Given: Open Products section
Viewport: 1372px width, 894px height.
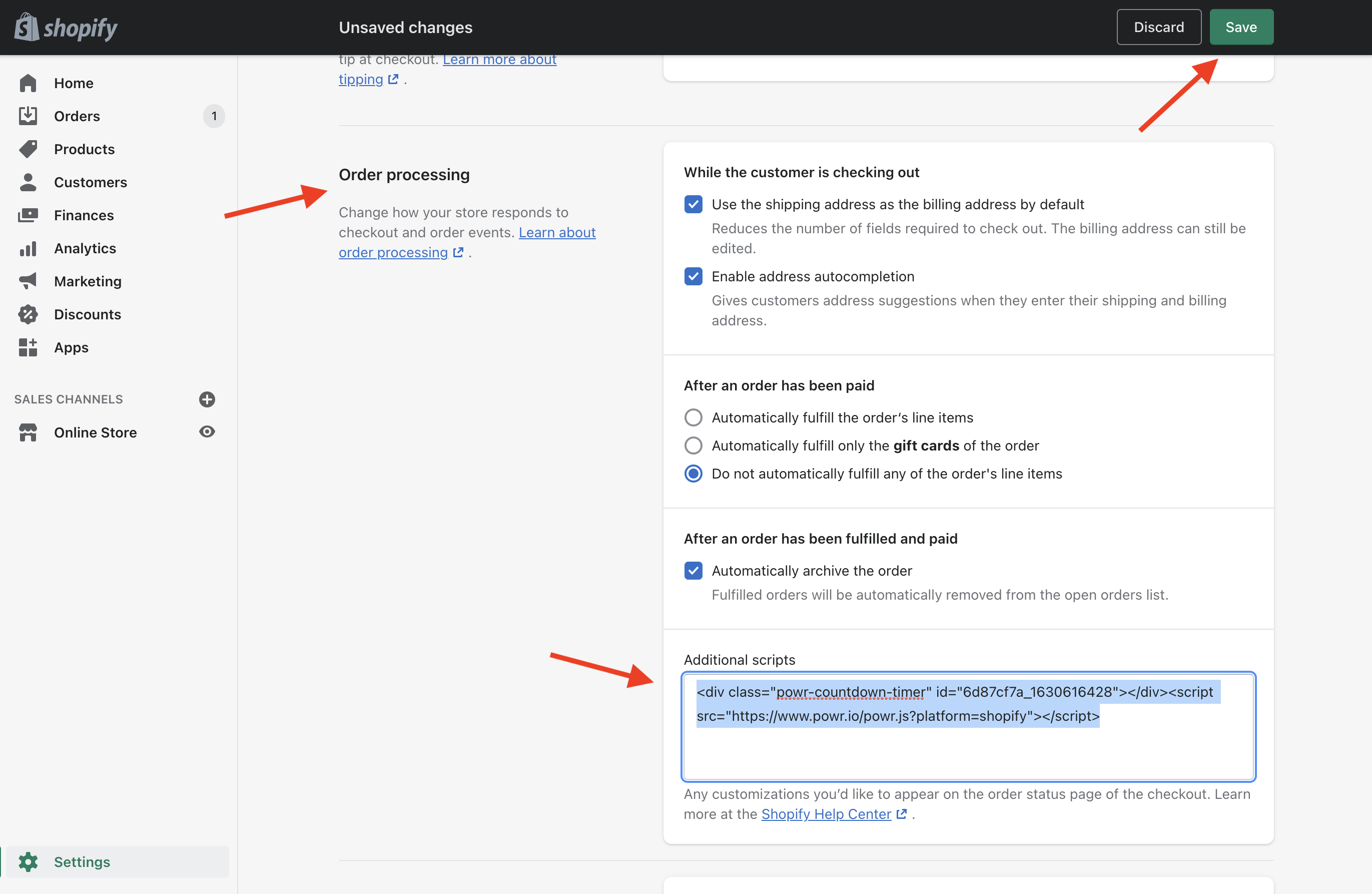Looking at the screenshot, I should (85, 149).
